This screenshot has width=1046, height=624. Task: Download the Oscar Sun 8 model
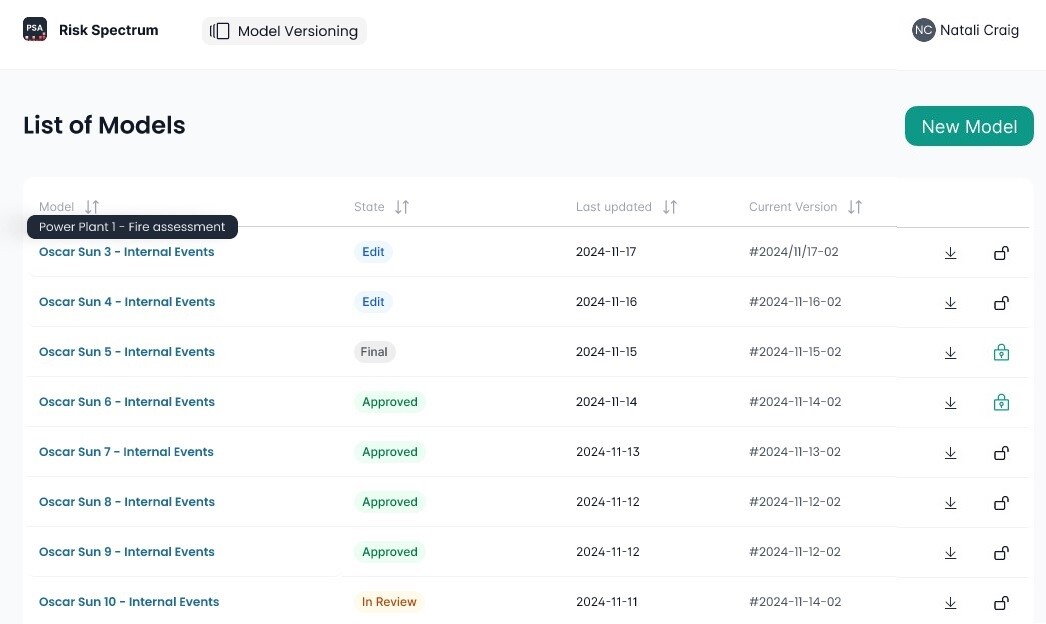[950, 503]
